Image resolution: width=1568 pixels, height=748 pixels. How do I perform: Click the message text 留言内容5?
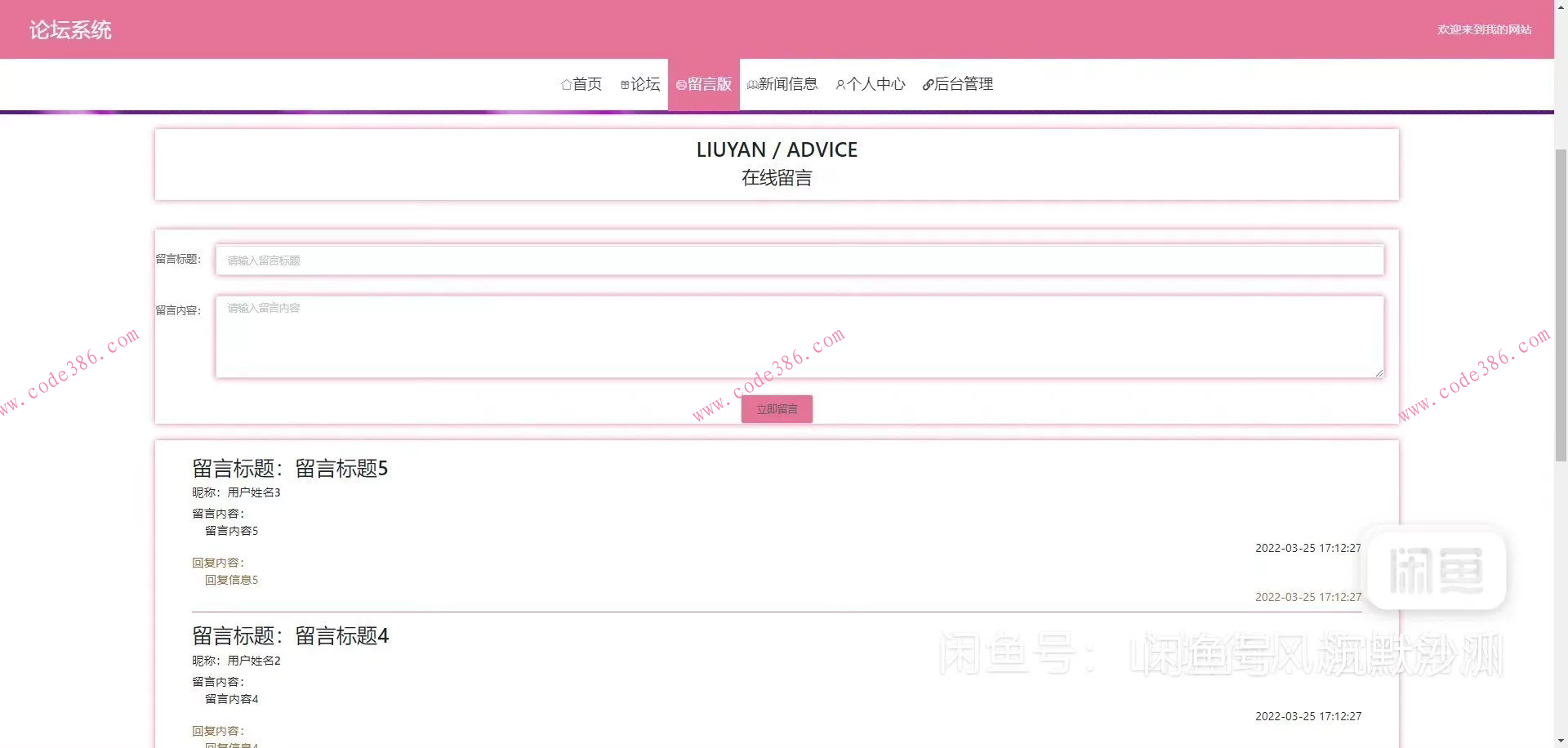tap(231, 531)
